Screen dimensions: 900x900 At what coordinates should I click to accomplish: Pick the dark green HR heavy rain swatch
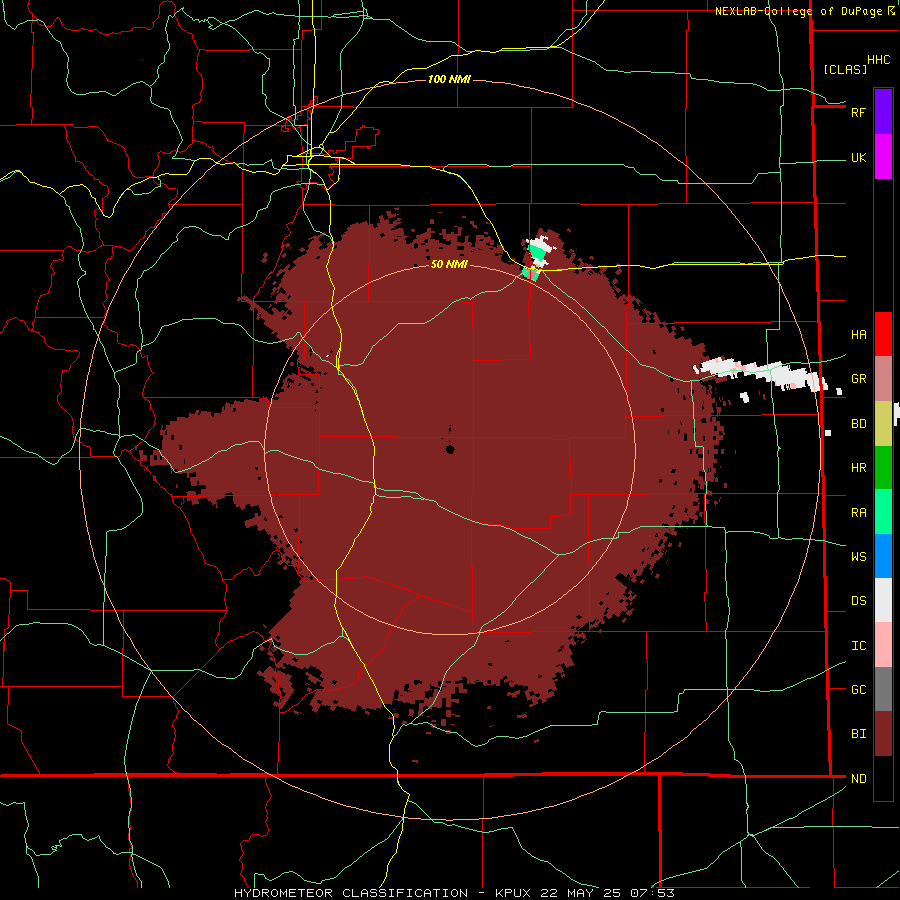(x=883, y=468)
